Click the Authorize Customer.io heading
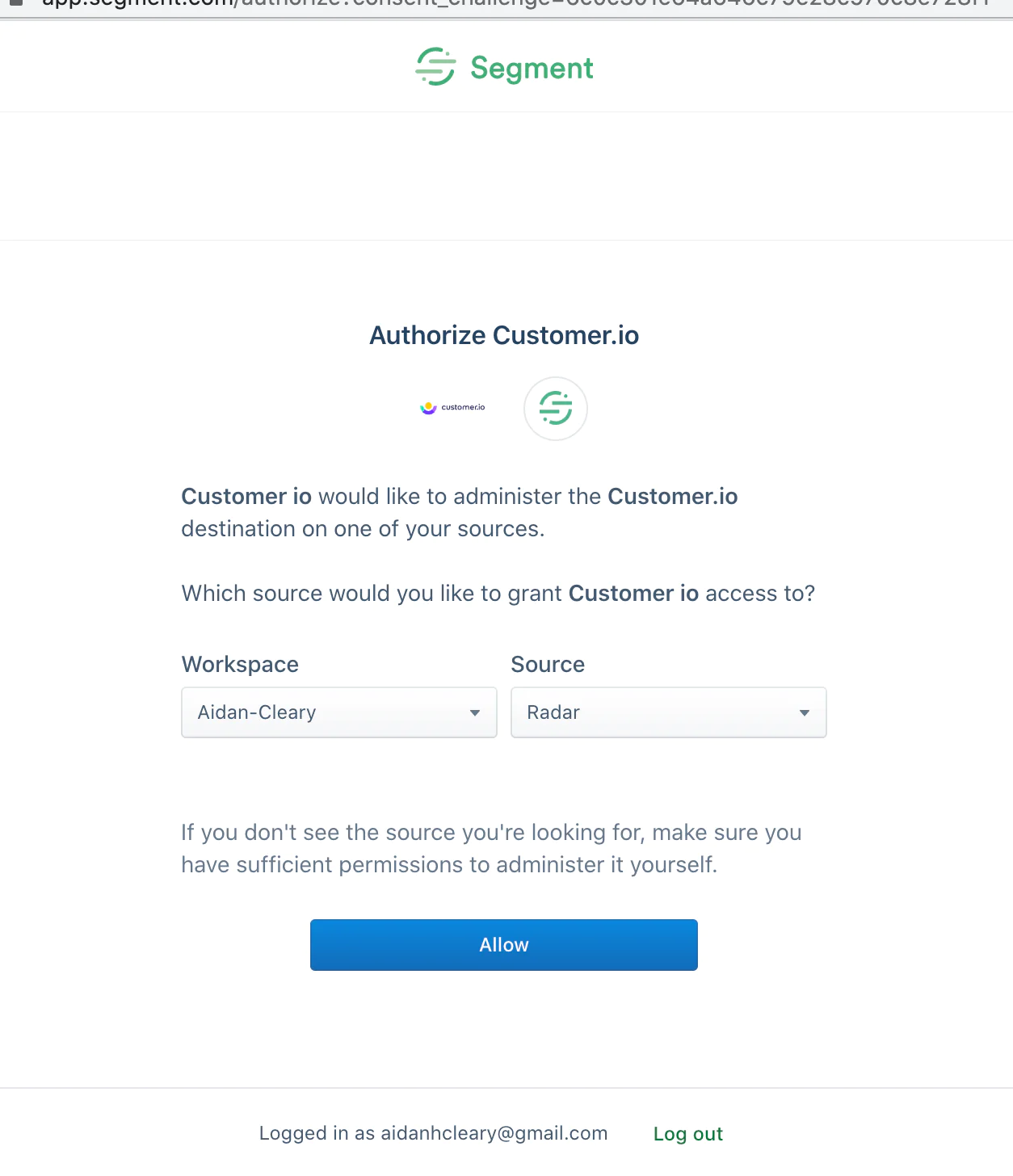The height and width of the screenshot is (1176, 1013). (503, 334)
